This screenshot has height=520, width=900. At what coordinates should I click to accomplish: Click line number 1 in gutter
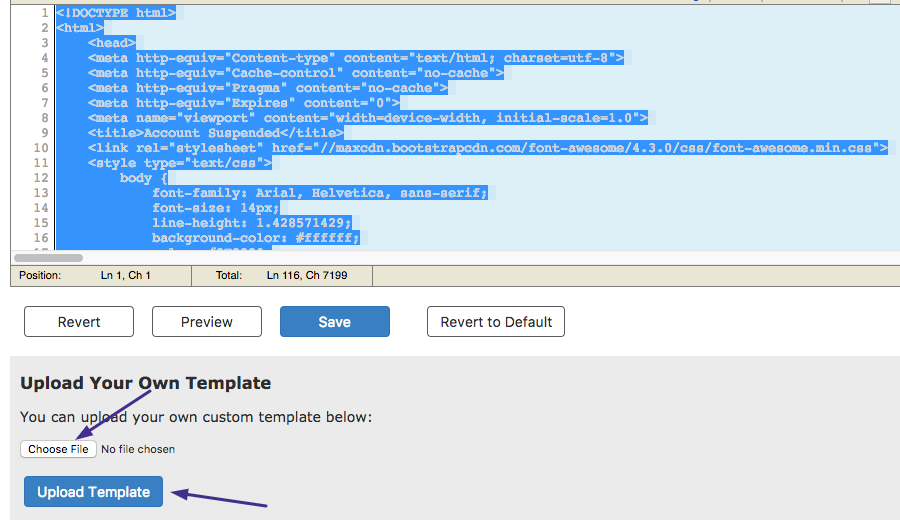pyautogui.click(x=44, y=13)
